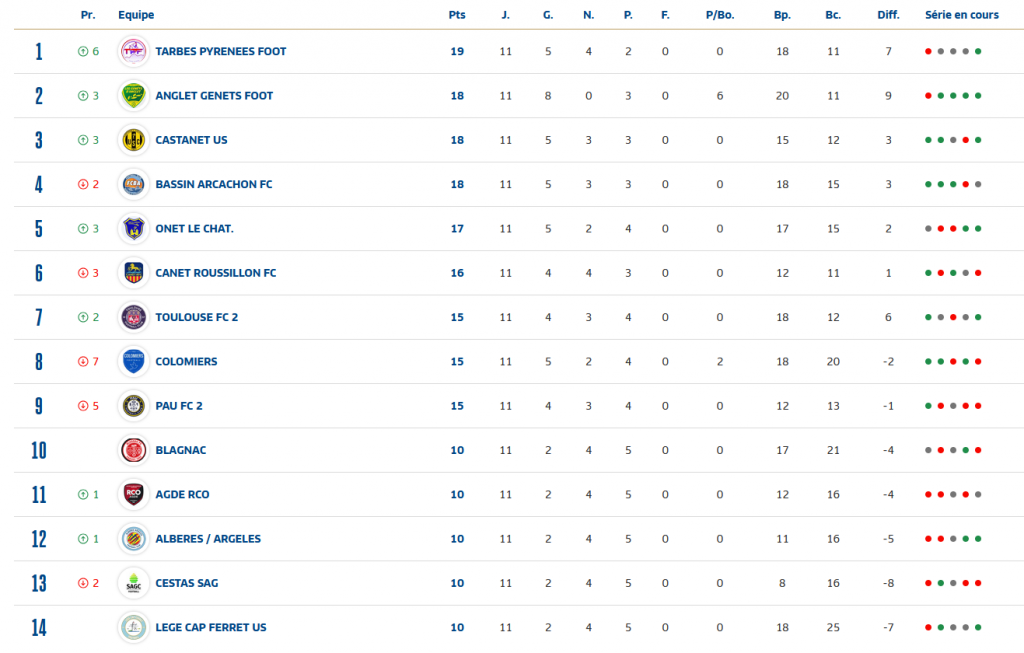Open the CANET ROUSSILLON FC team link
1024x653 pixels.
tap(216, 273)
